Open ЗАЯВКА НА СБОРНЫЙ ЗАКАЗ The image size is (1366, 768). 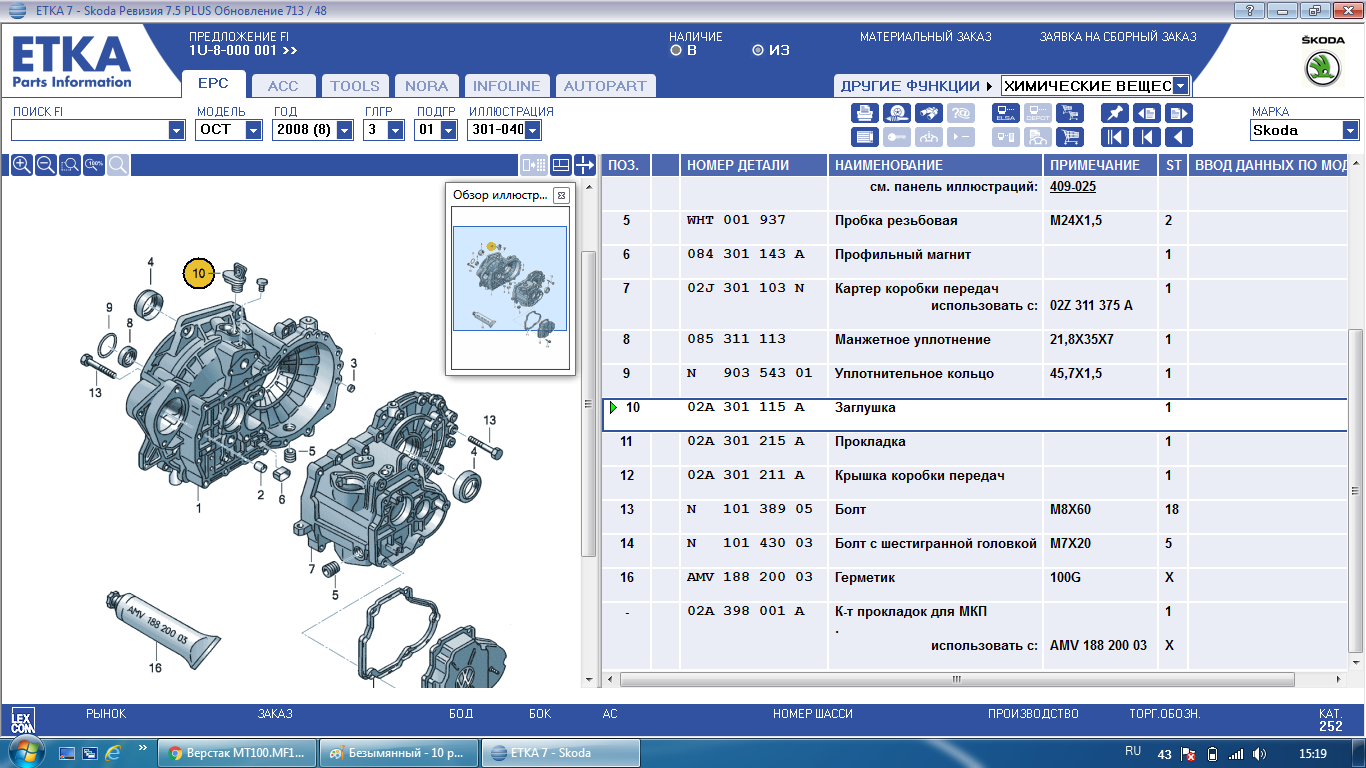[1118, 37]
